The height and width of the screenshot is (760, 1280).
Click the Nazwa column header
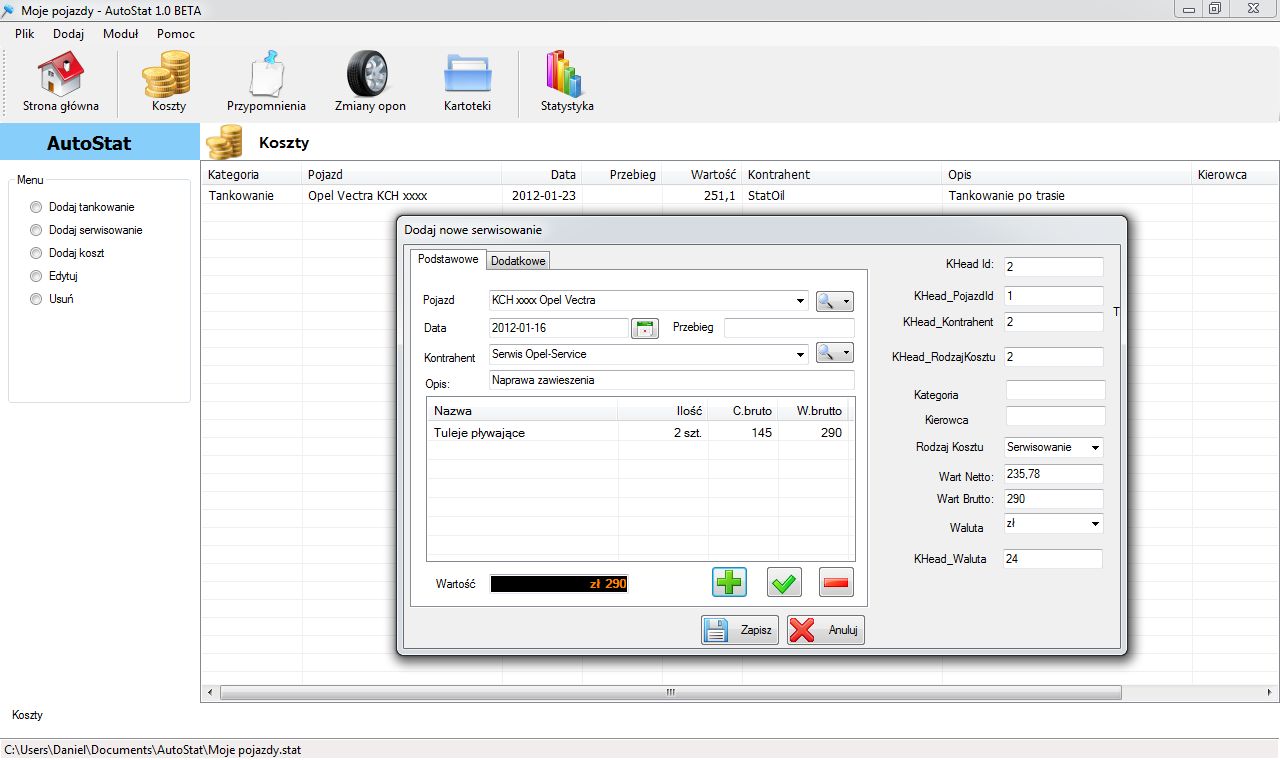click(522, 411)
